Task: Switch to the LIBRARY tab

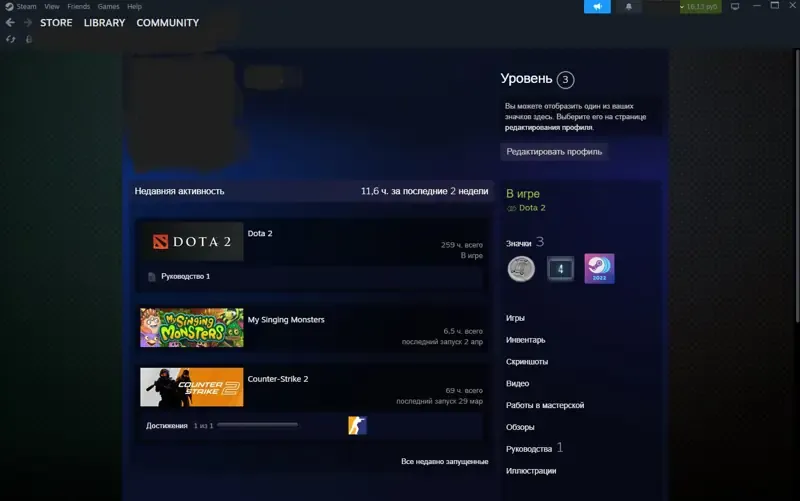Action: click(x=104, y=23)
